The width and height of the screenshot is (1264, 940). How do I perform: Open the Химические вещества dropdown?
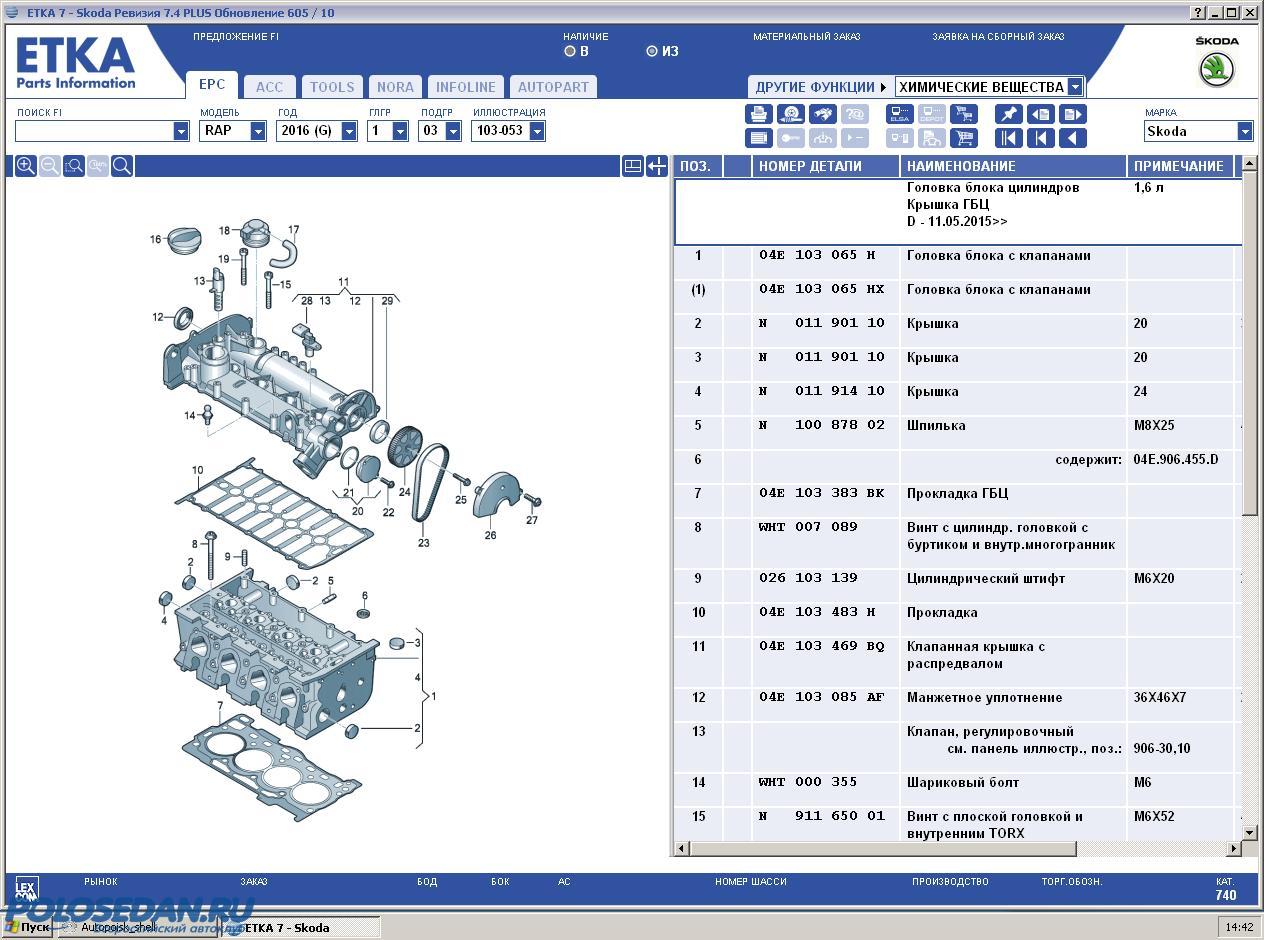1075,87
